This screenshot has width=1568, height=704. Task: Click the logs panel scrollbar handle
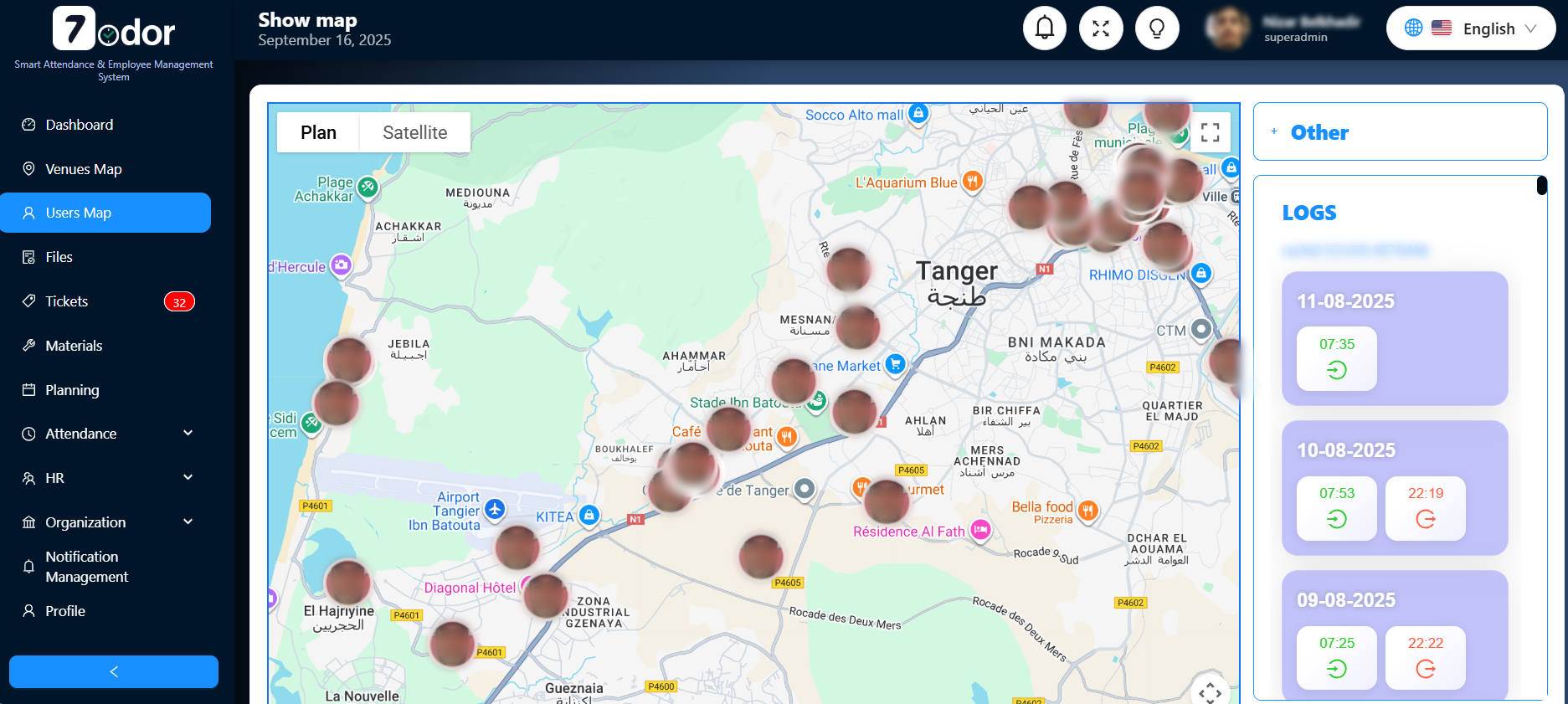[1541, 186]
